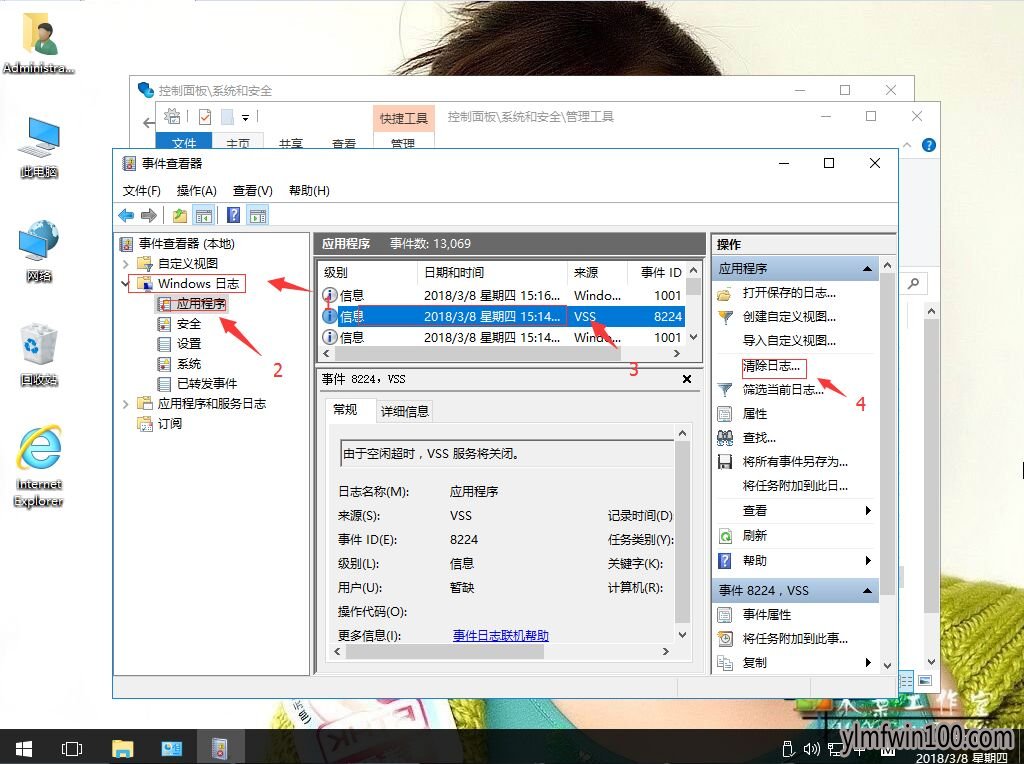
Task: Click the blue help toolbar icon
Action: pyautogui.click(x=233, y=215)
